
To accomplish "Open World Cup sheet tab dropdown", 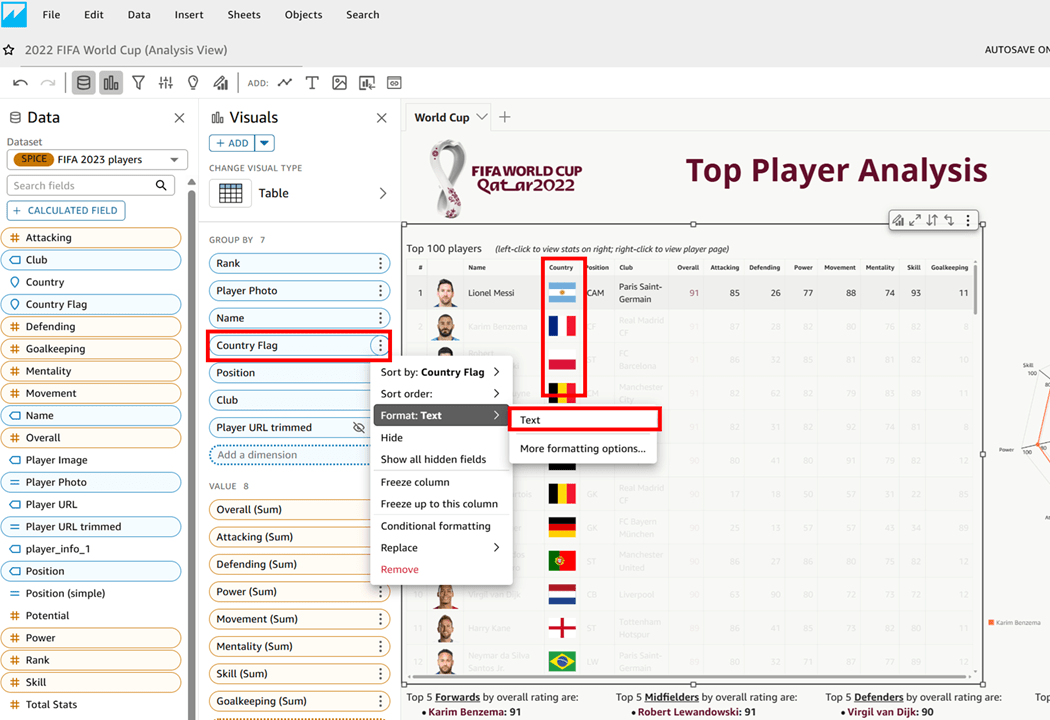I will (x=481, y=117).
